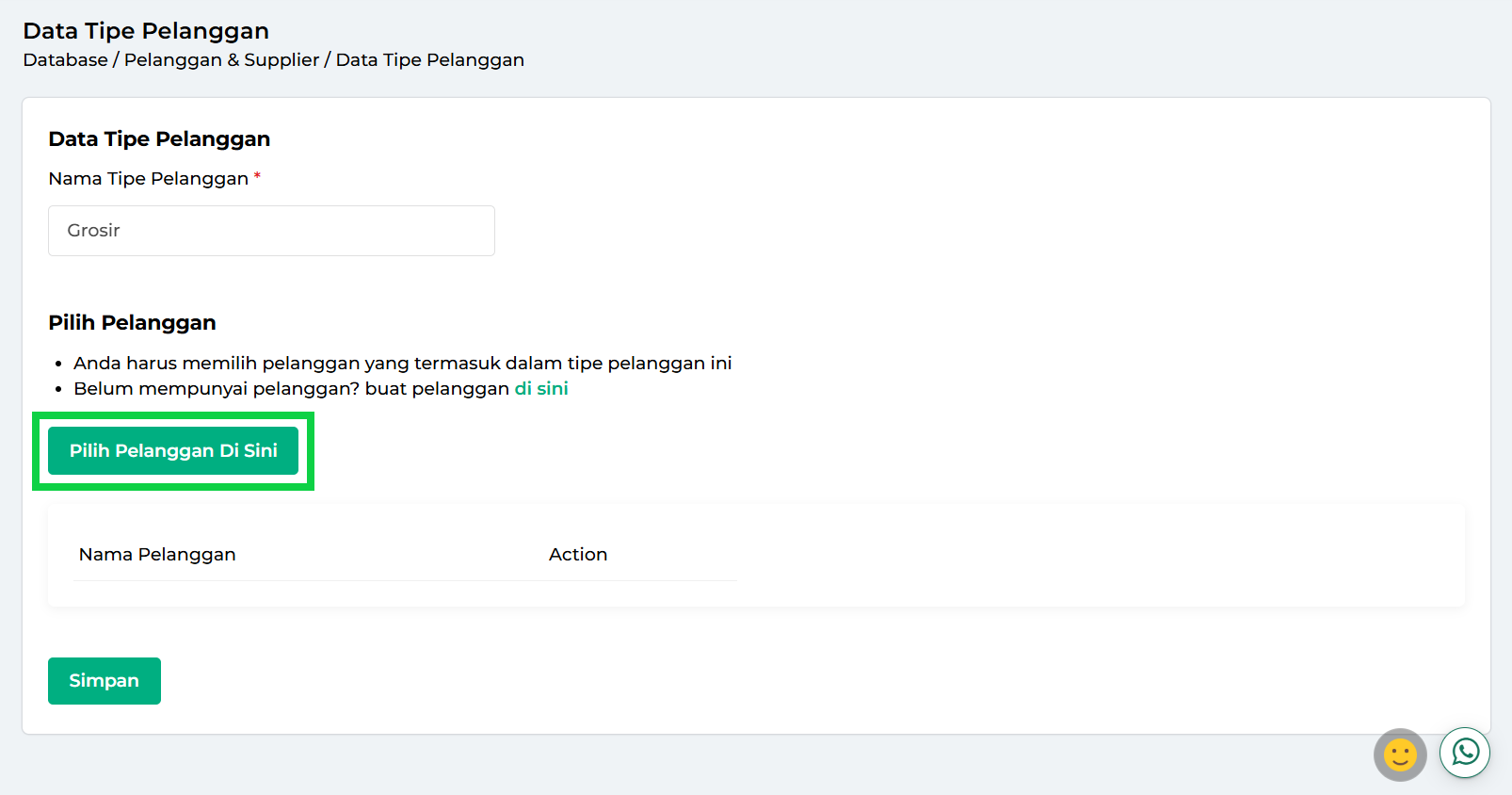Follow the green "di sini" link
Viewport: 1512px width, 795px height.
click(540, 389)
